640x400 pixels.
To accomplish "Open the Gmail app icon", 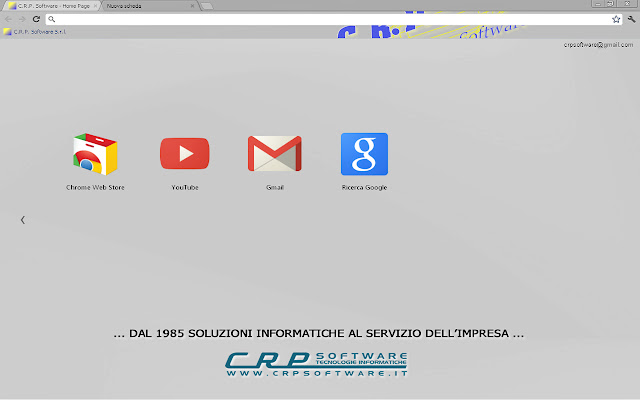I will [x=275, y=153].
